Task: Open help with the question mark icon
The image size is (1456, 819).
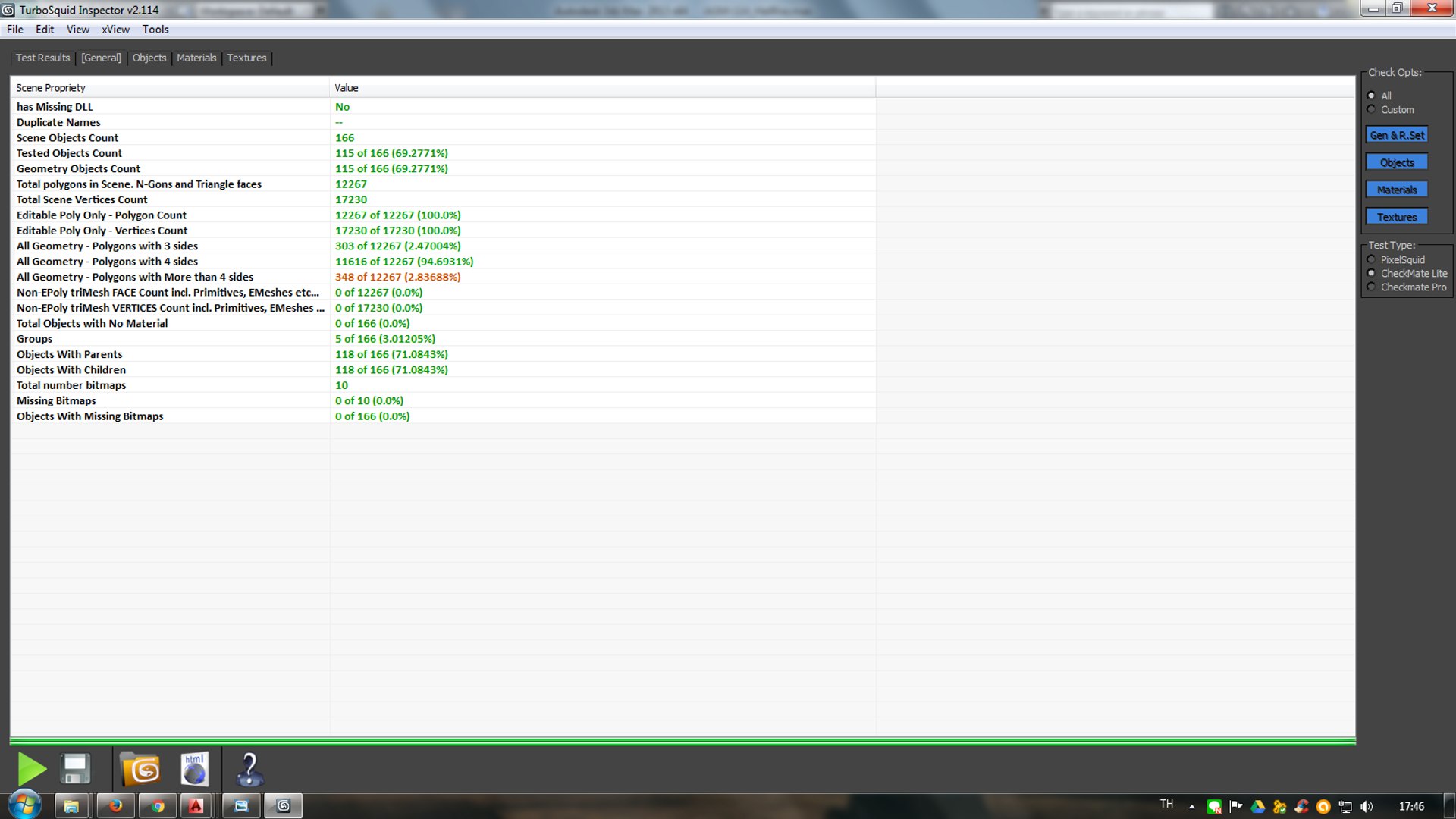Action: click(249, 769)
